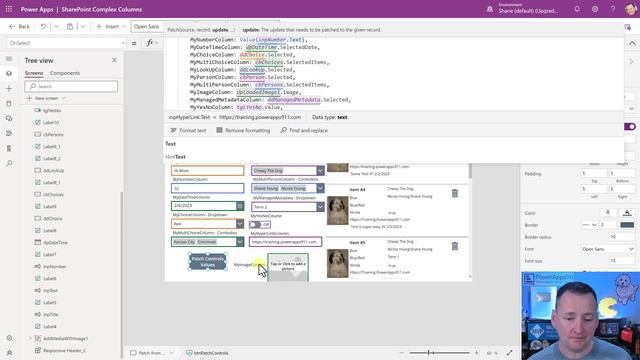Click the Paste clipboard icon
The image size is (640, 360).
coord(70,27)
